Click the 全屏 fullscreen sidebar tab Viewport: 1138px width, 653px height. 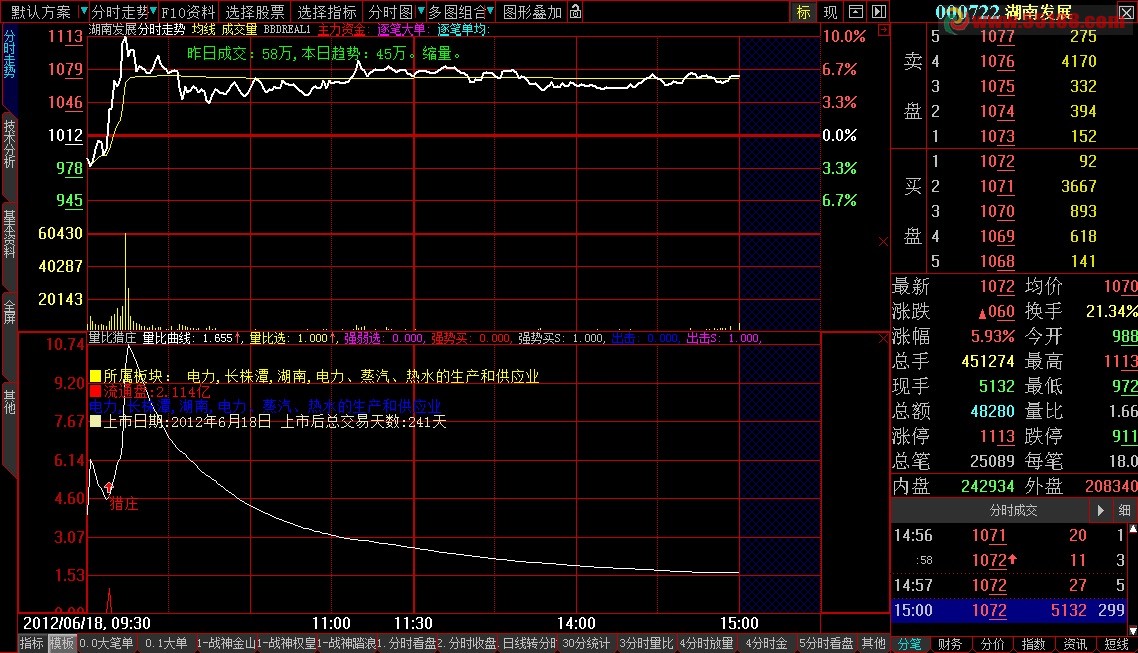pyautogui.click(x=9, y=311)
